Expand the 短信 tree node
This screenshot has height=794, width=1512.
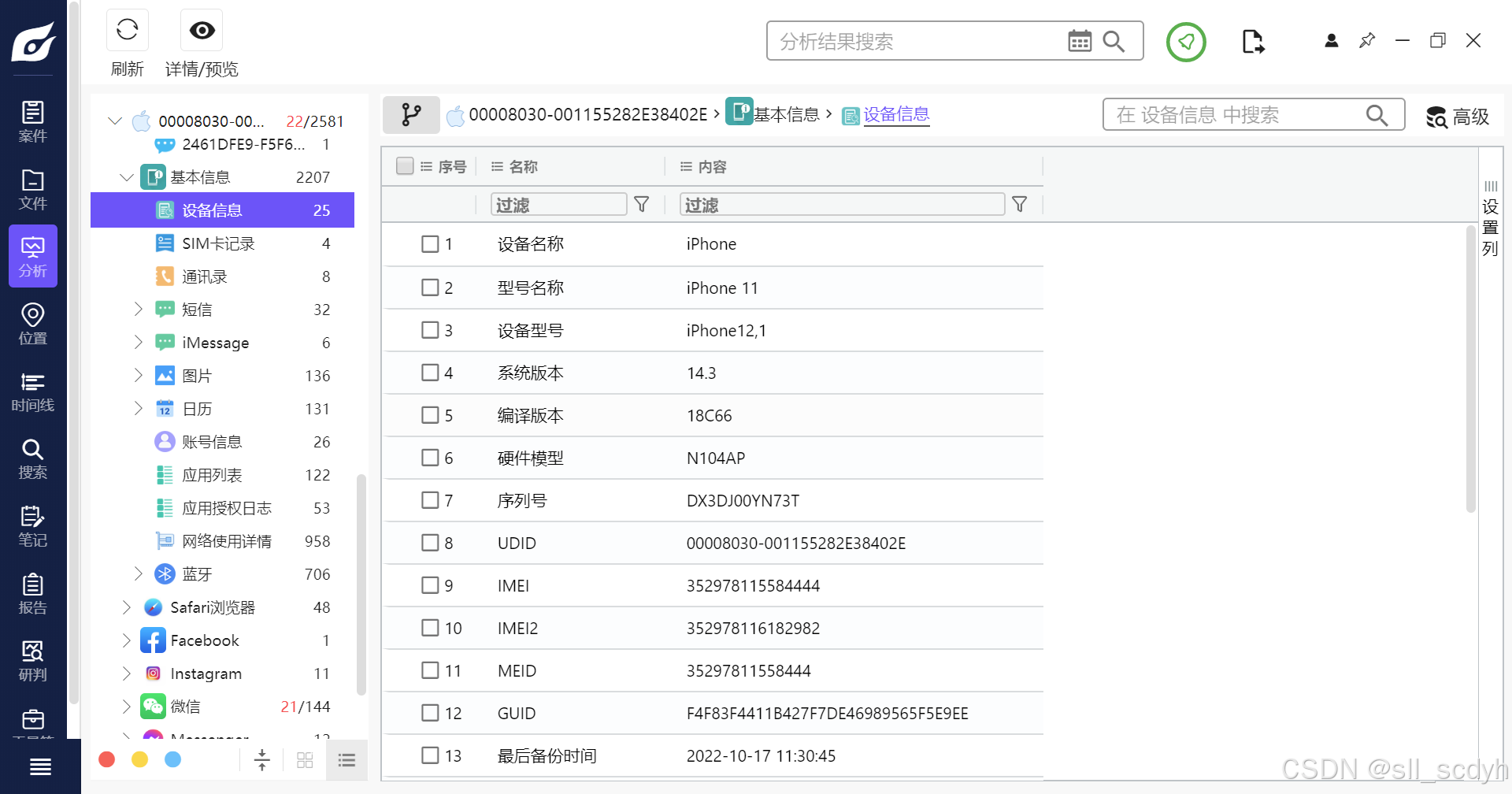click(138, 309)
